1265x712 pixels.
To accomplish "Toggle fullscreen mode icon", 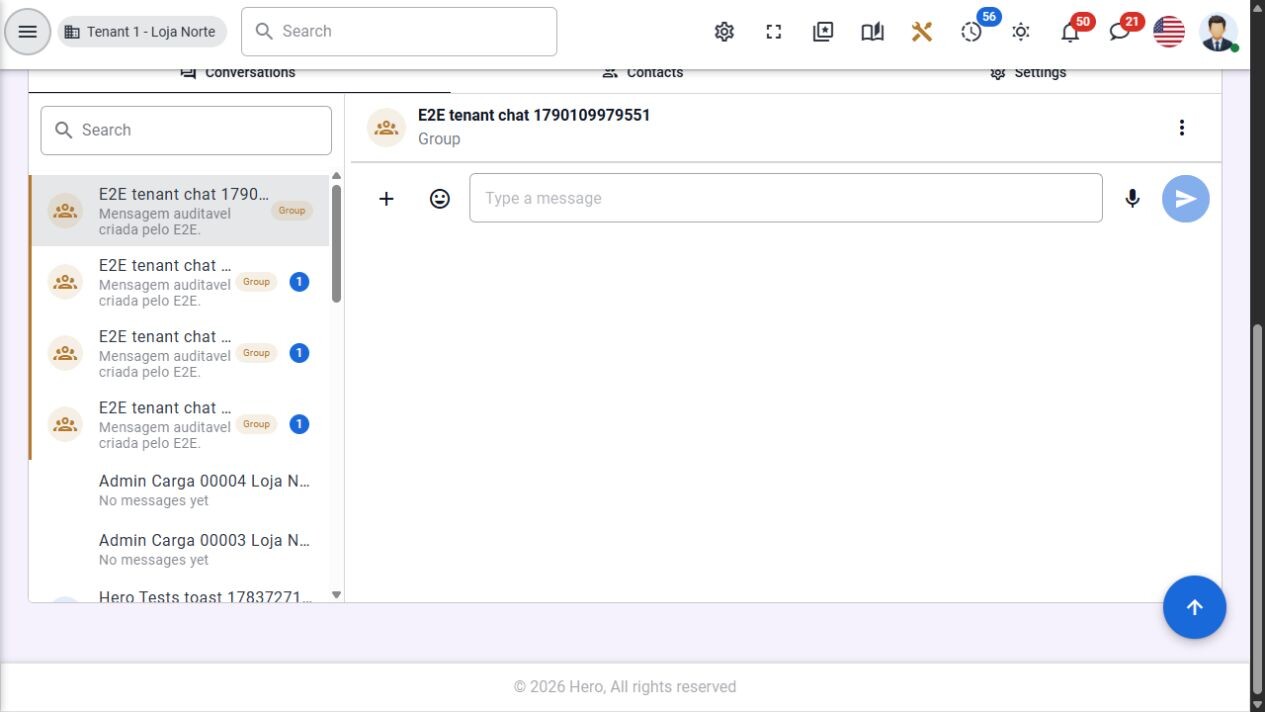I will click(x=774, y=32).
